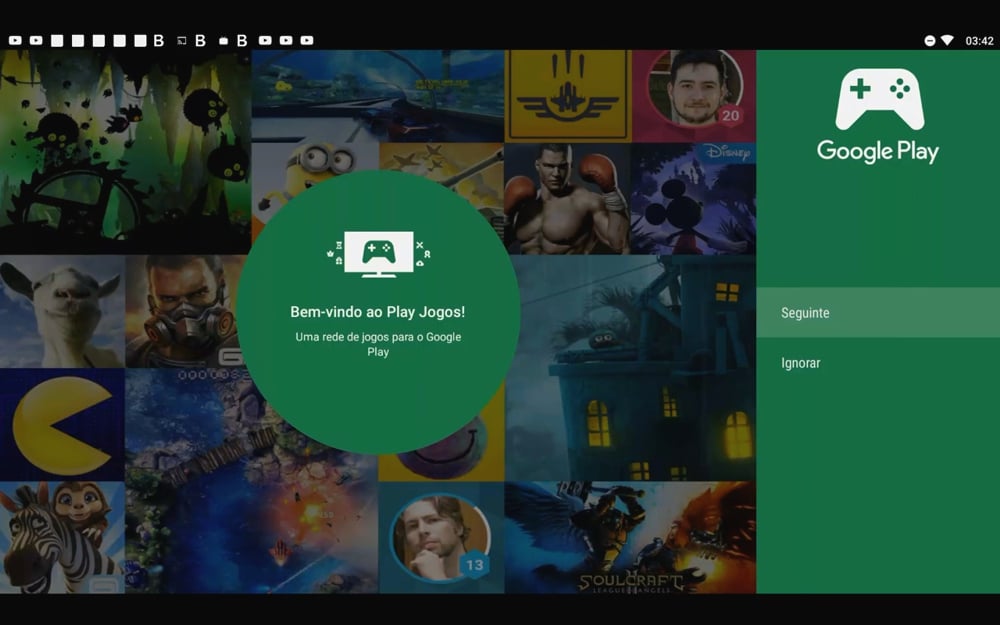
Task: Open the gas mask soldier game tile
Action: pos(182,311)
